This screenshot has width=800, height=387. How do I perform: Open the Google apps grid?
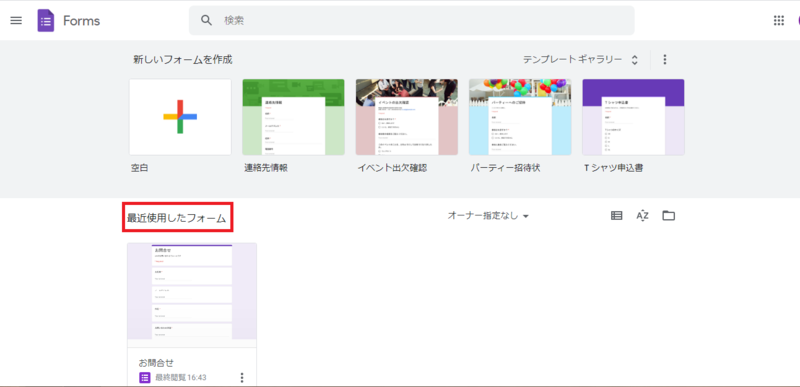779,20
